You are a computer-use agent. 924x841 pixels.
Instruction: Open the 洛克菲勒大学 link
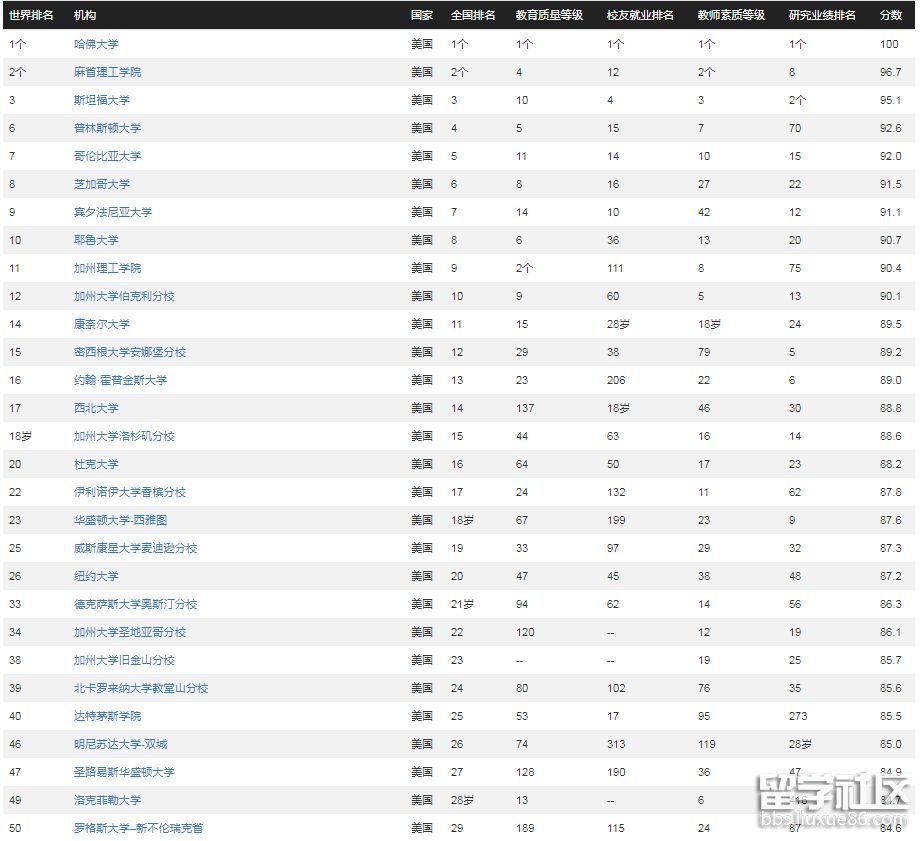(x=107, y=800)
